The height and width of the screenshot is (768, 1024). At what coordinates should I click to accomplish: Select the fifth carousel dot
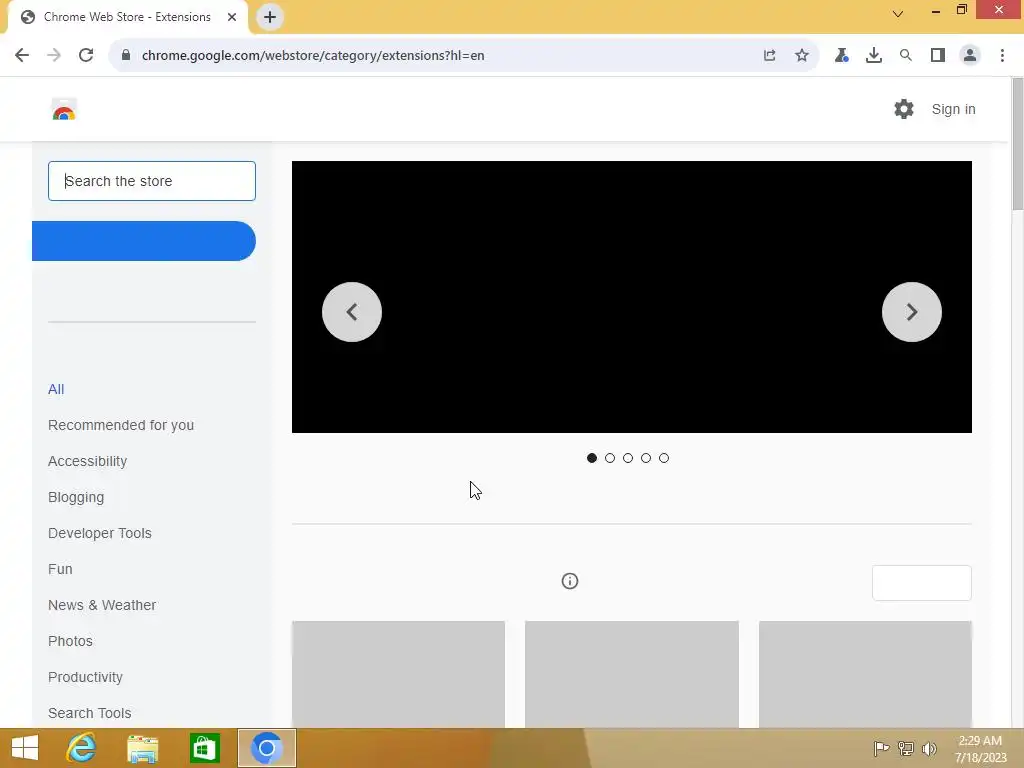click(x=664, y=458)
